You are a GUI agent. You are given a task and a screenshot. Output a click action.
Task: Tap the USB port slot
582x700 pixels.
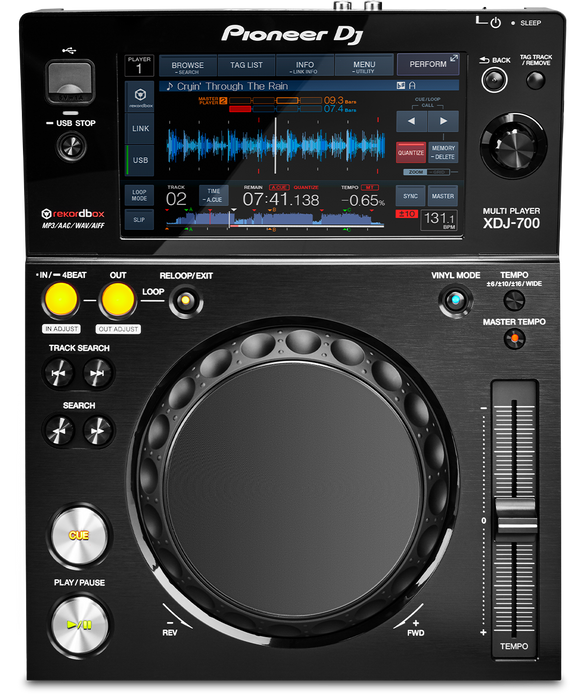click(70, 81)
